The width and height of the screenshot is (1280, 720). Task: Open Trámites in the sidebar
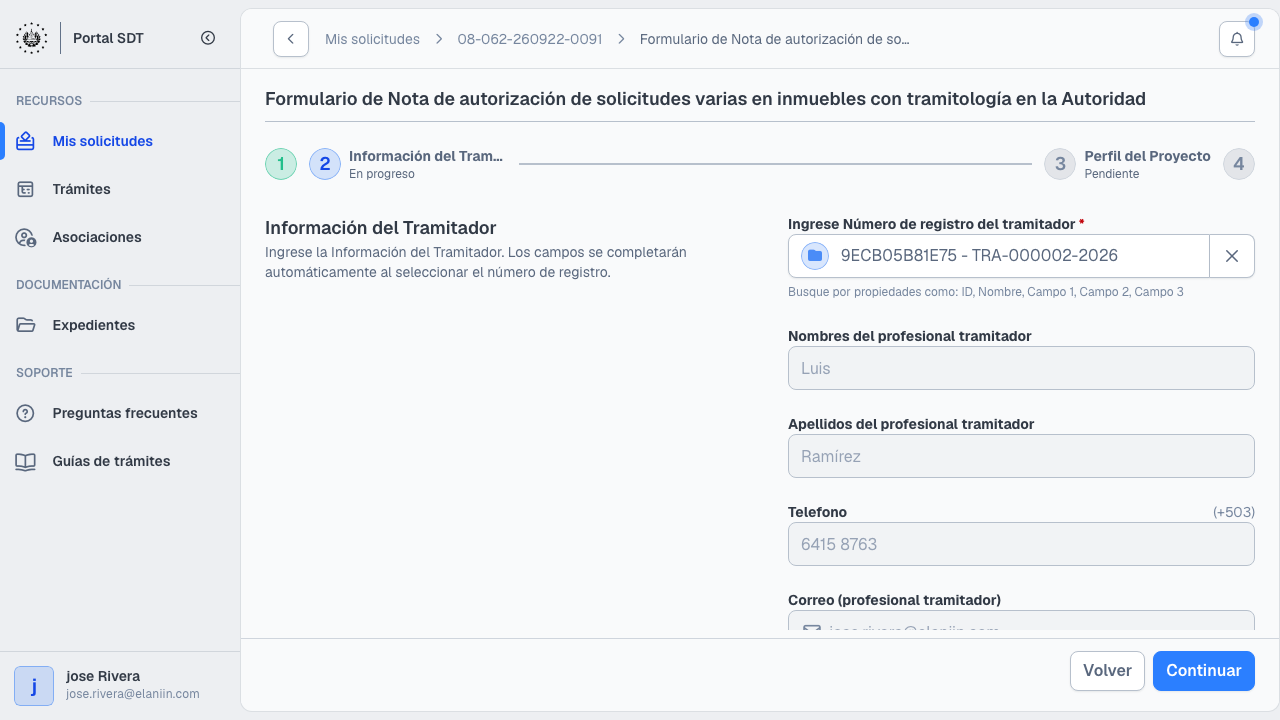tap(120, 189)
